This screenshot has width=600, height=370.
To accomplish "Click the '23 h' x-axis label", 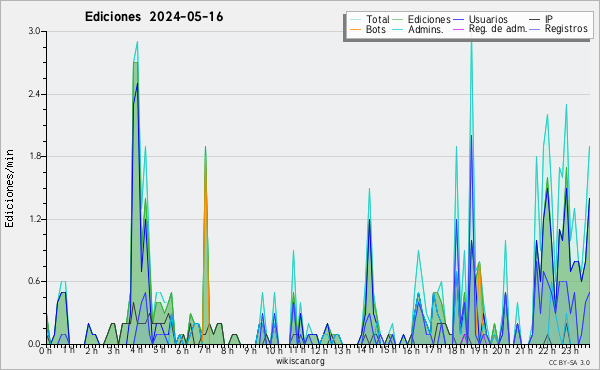I will pyautogui.click(x=570, y=350).
